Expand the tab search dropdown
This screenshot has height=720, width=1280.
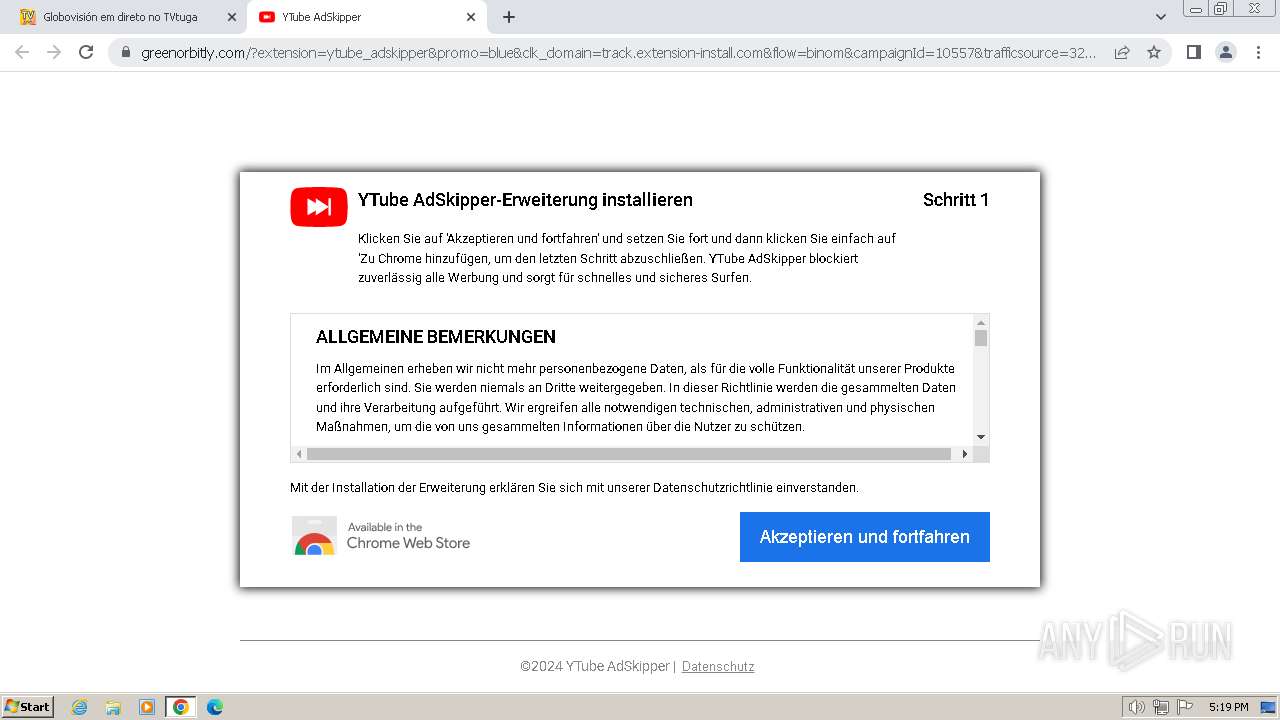(x=1161, y=17)
